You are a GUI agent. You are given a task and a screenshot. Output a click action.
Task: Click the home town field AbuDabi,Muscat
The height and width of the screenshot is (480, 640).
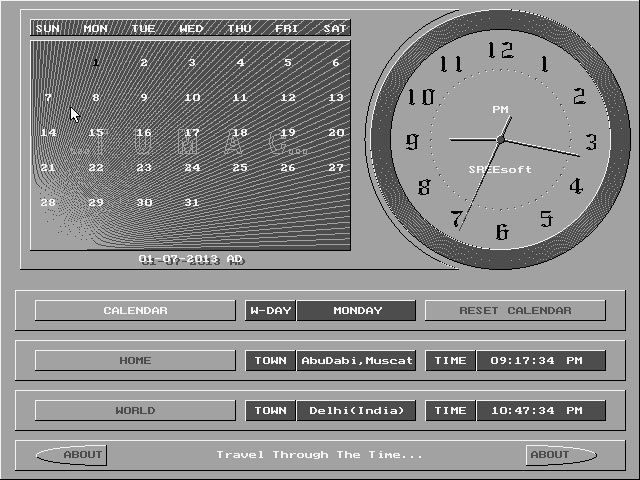pos(356,360)
